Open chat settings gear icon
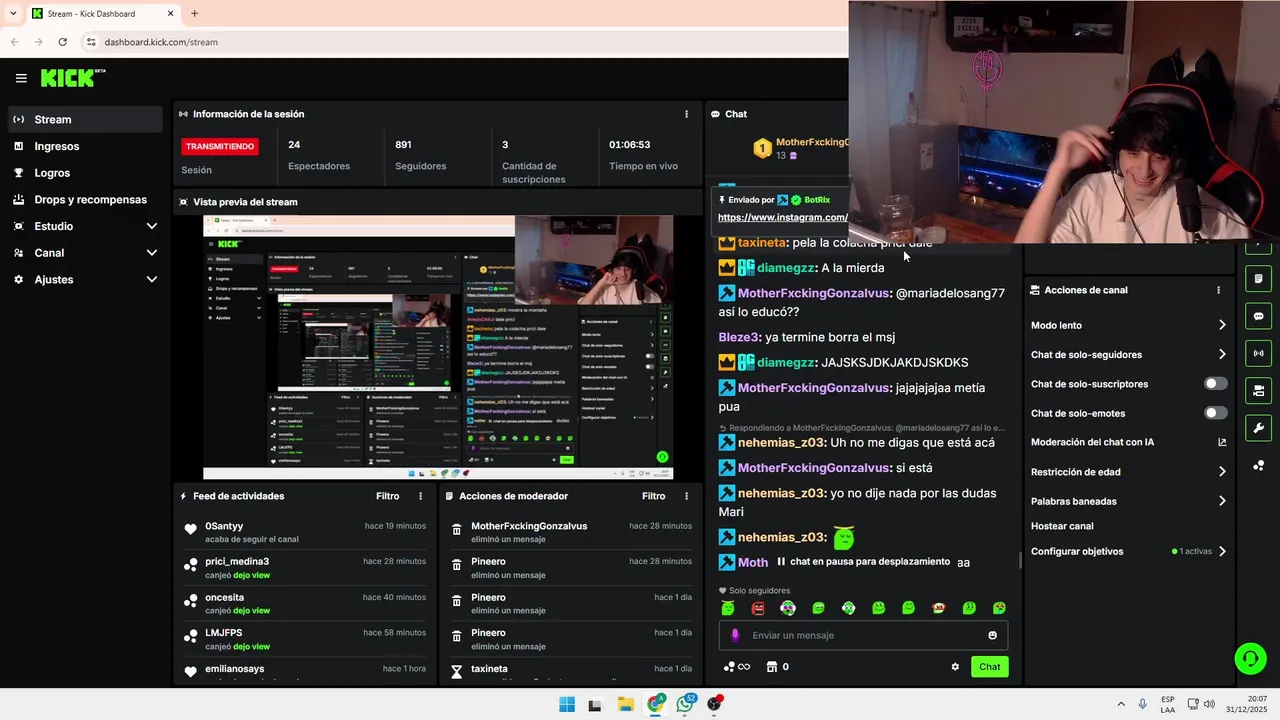This screenshot has width=1280, height=720. [x=955, y=667]
